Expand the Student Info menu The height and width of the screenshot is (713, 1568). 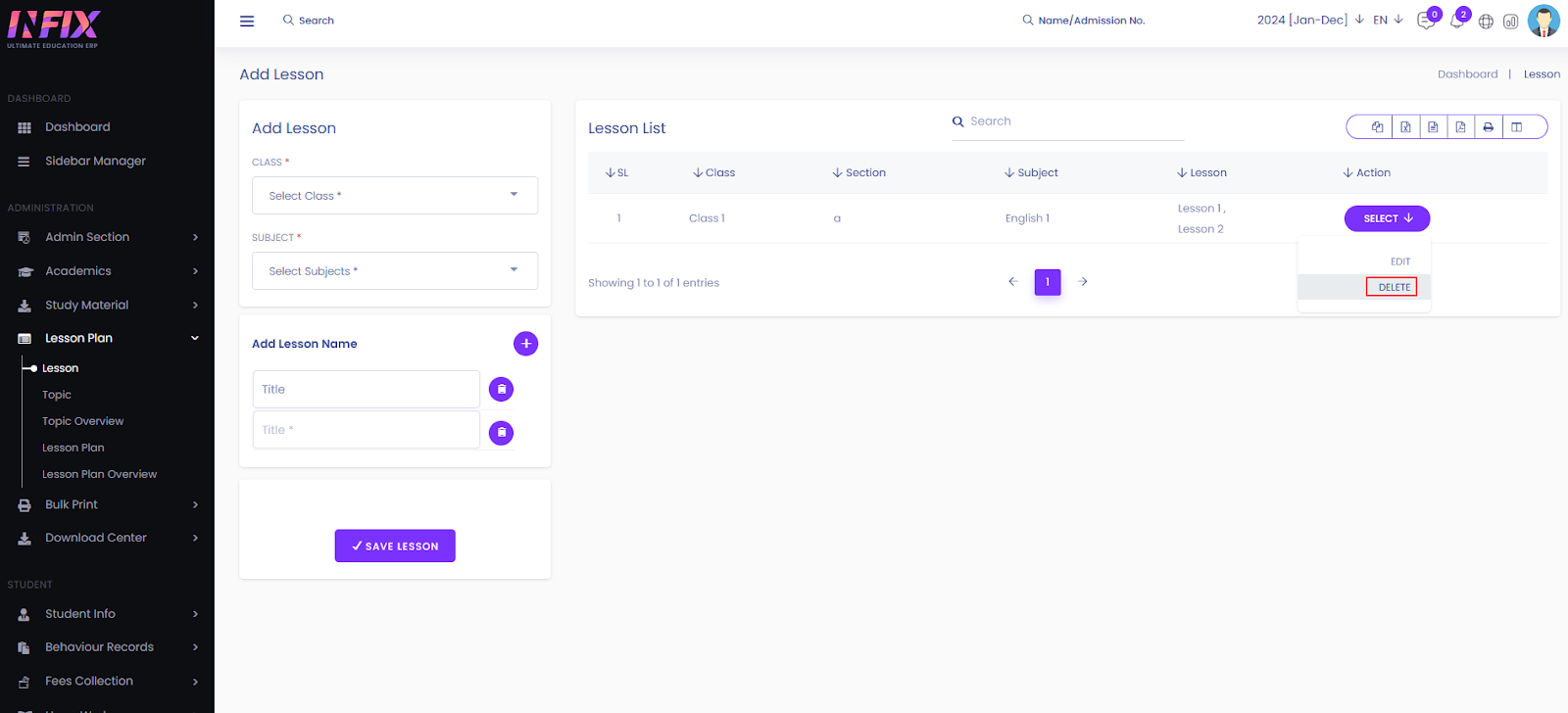(x=107, y=614)
